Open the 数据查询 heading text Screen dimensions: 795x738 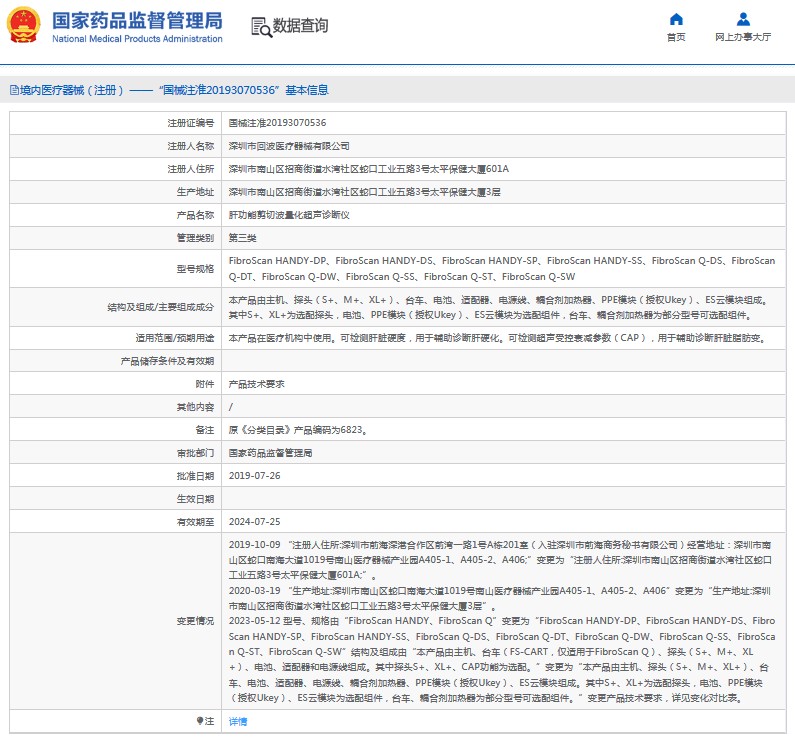299,27
